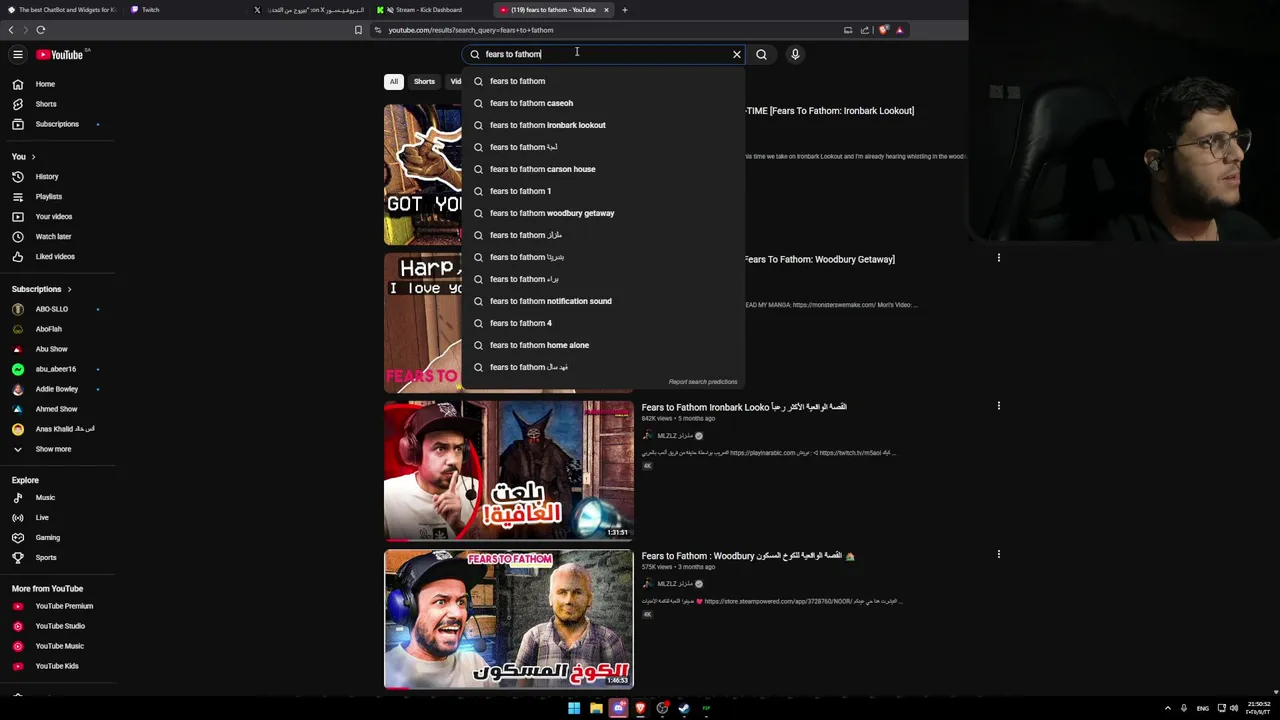Image resolution: width=1280 pixels, height=720 pixels.
Task: Choose suggestion 'fears to fathom home alone'
Action: (603, 345)
